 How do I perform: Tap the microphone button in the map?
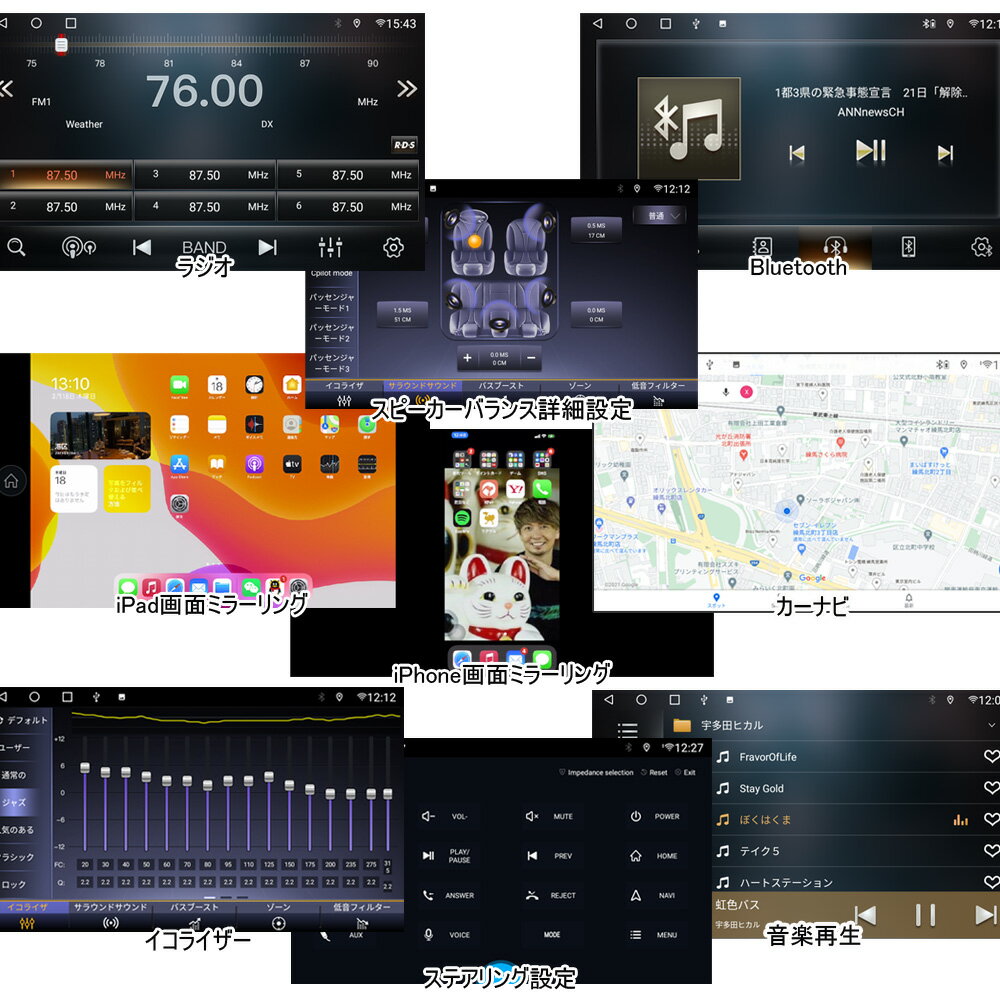click(x=723, y=391)
